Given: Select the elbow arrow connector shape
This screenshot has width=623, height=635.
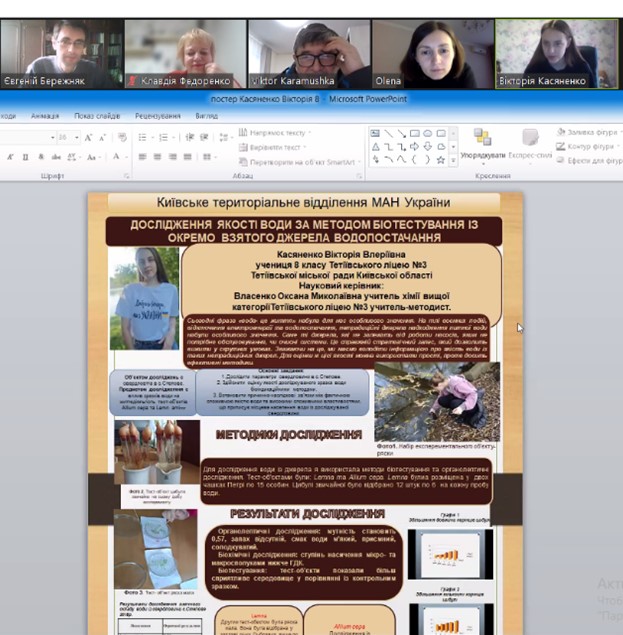Looking at the screenshot, I should (x=401, y=147).
